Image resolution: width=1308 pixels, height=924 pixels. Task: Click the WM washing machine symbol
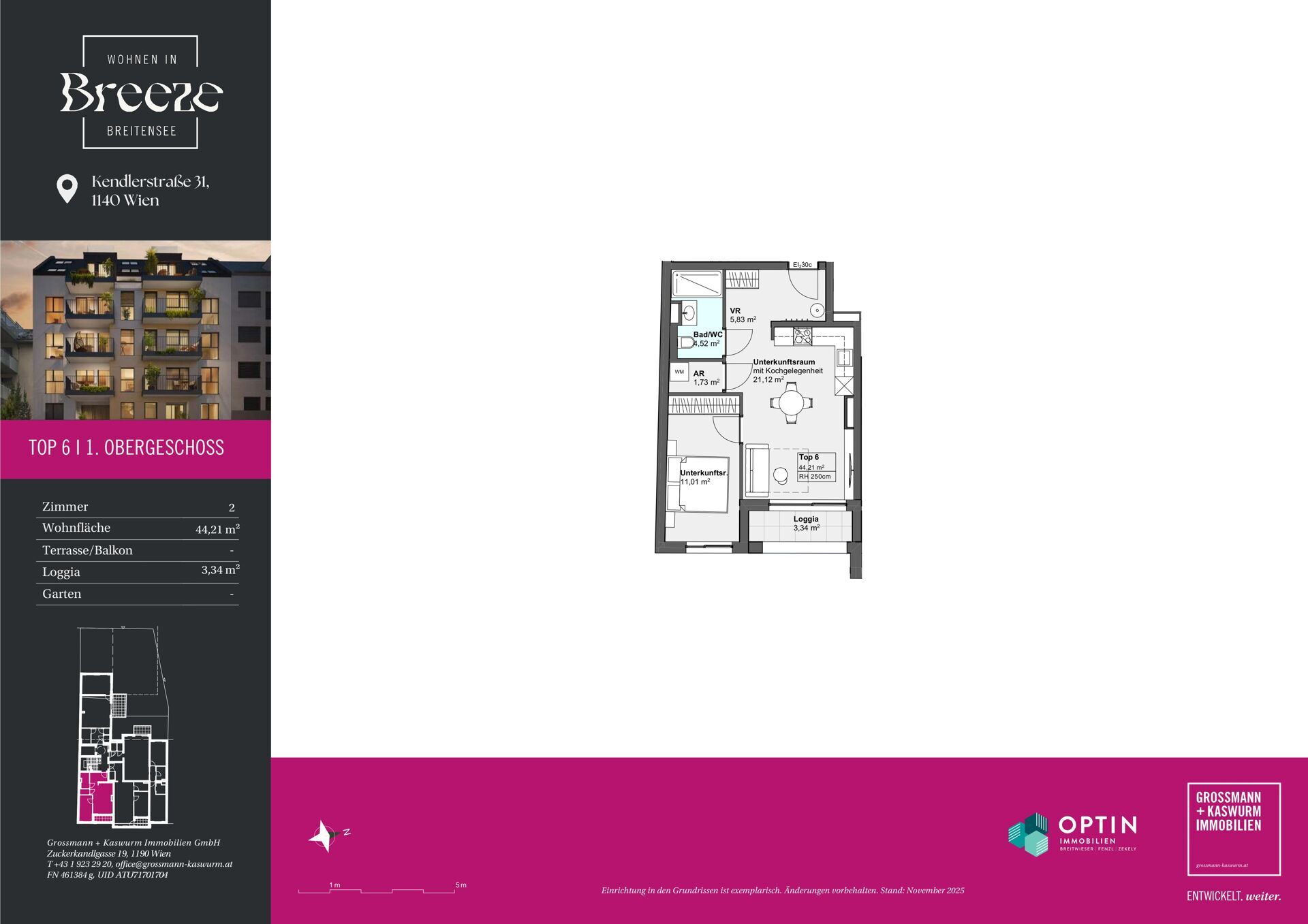tap(679, 372)
